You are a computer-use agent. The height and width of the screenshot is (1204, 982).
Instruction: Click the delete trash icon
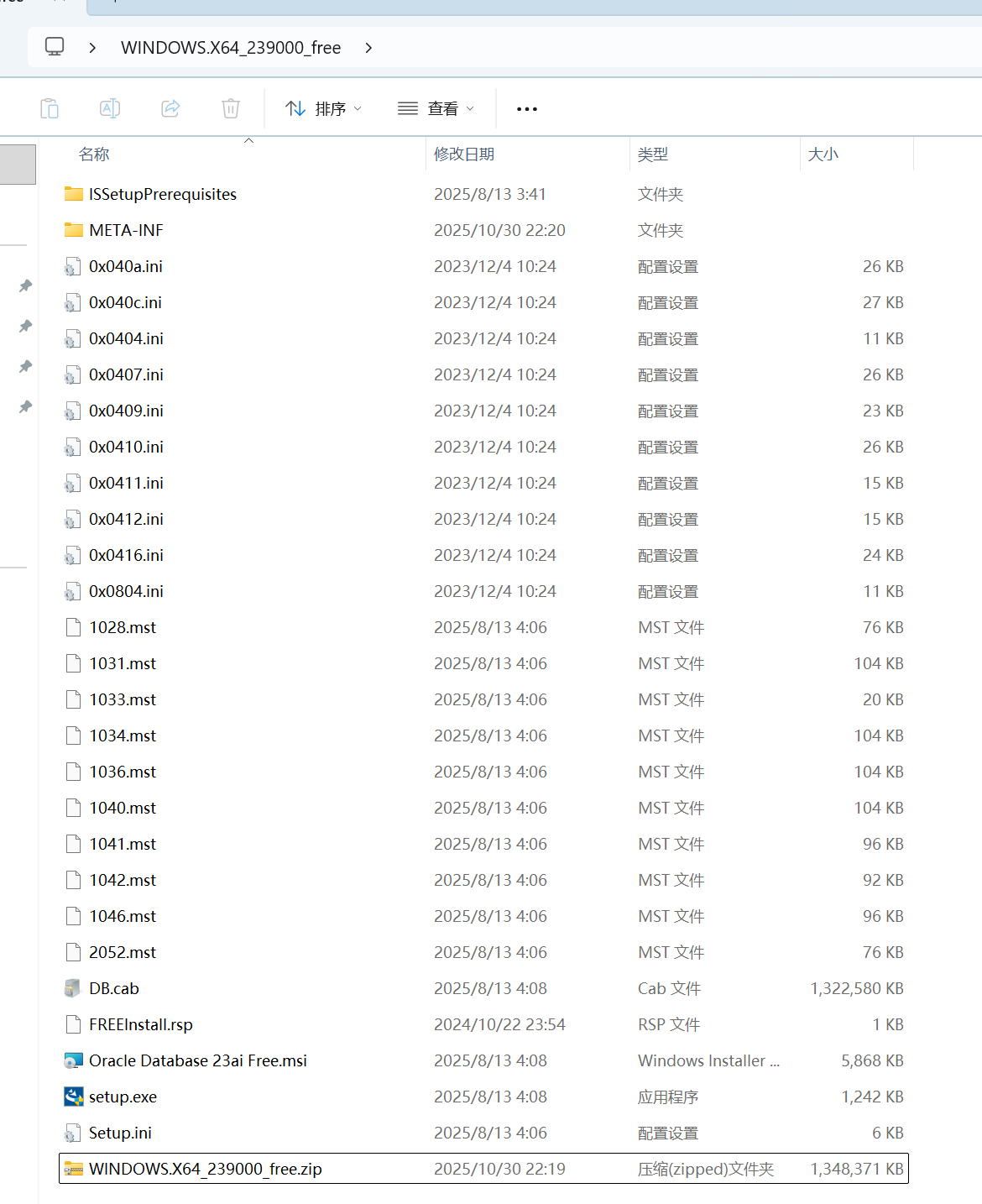pos(231,108)
